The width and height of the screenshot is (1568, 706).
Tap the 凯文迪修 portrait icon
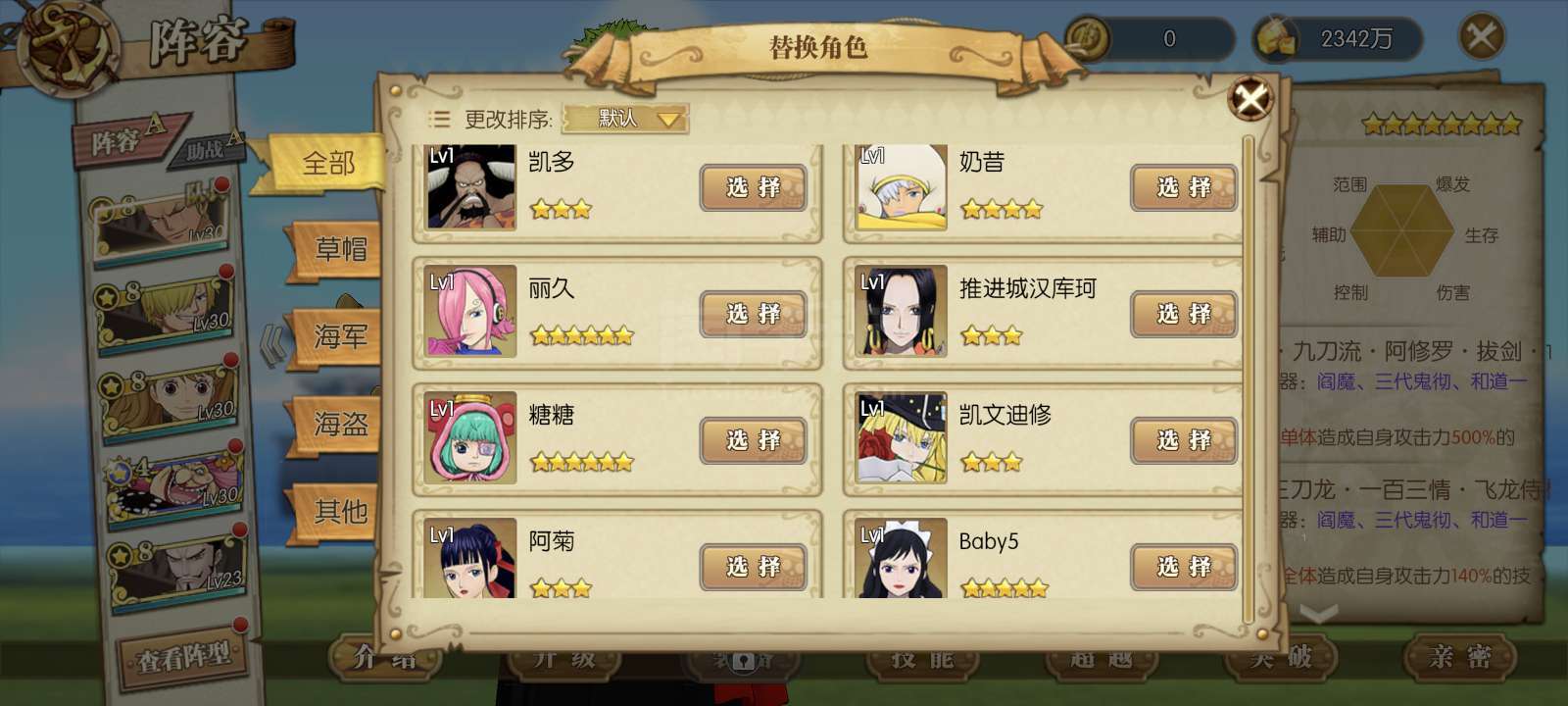pos(902,438)
